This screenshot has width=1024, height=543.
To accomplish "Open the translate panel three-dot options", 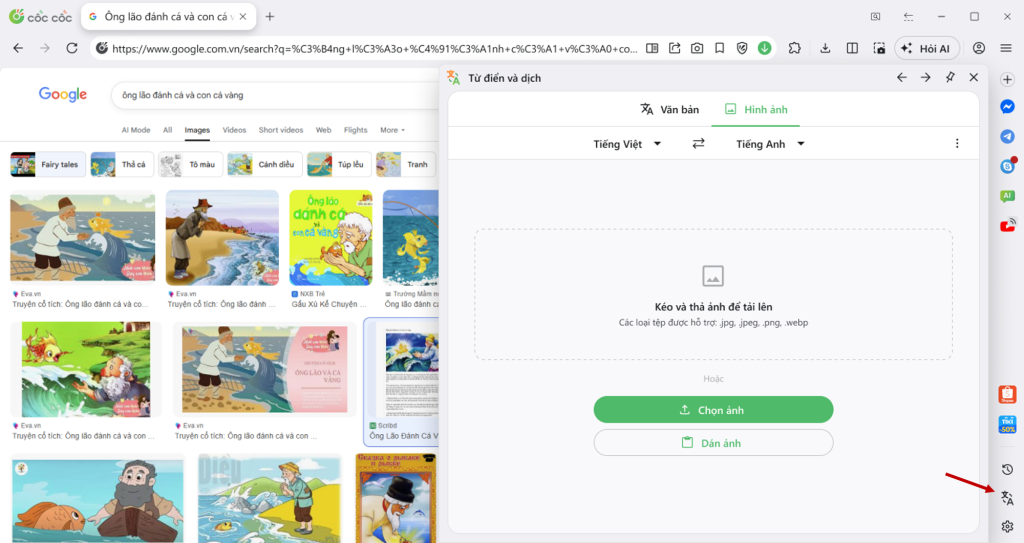I will pos(957,144).
